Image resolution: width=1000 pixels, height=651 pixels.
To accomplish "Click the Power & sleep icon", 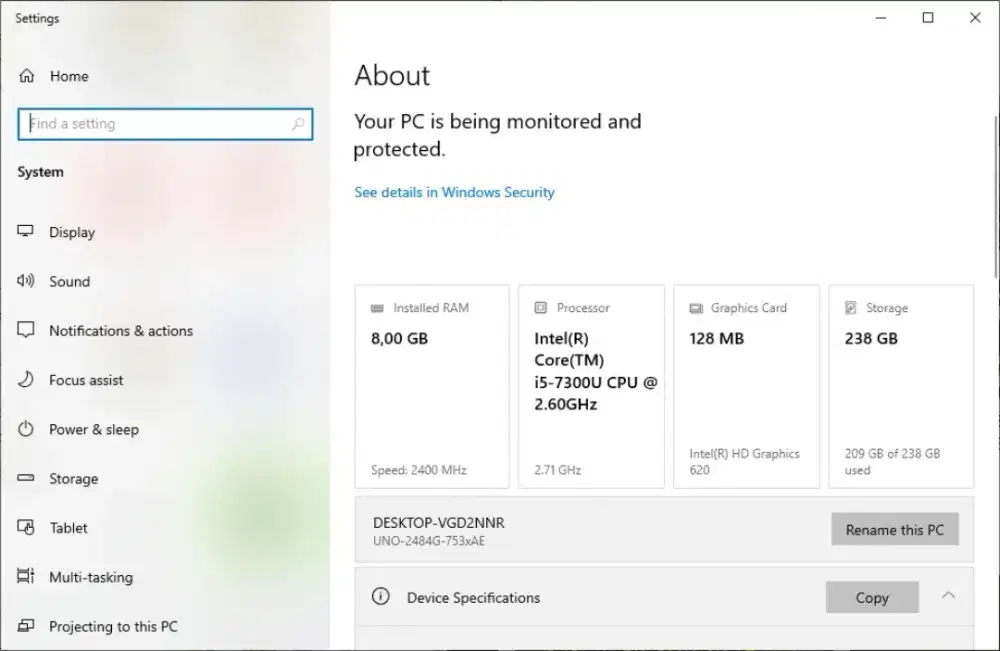I will [26, 428].
